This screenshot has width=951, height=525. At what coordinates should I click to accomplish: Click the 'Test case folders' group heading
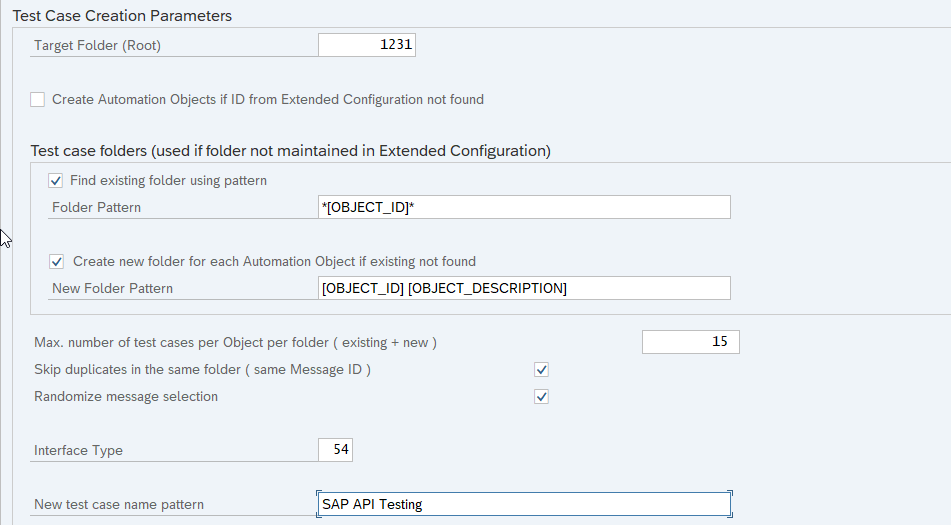coord(291,151)
